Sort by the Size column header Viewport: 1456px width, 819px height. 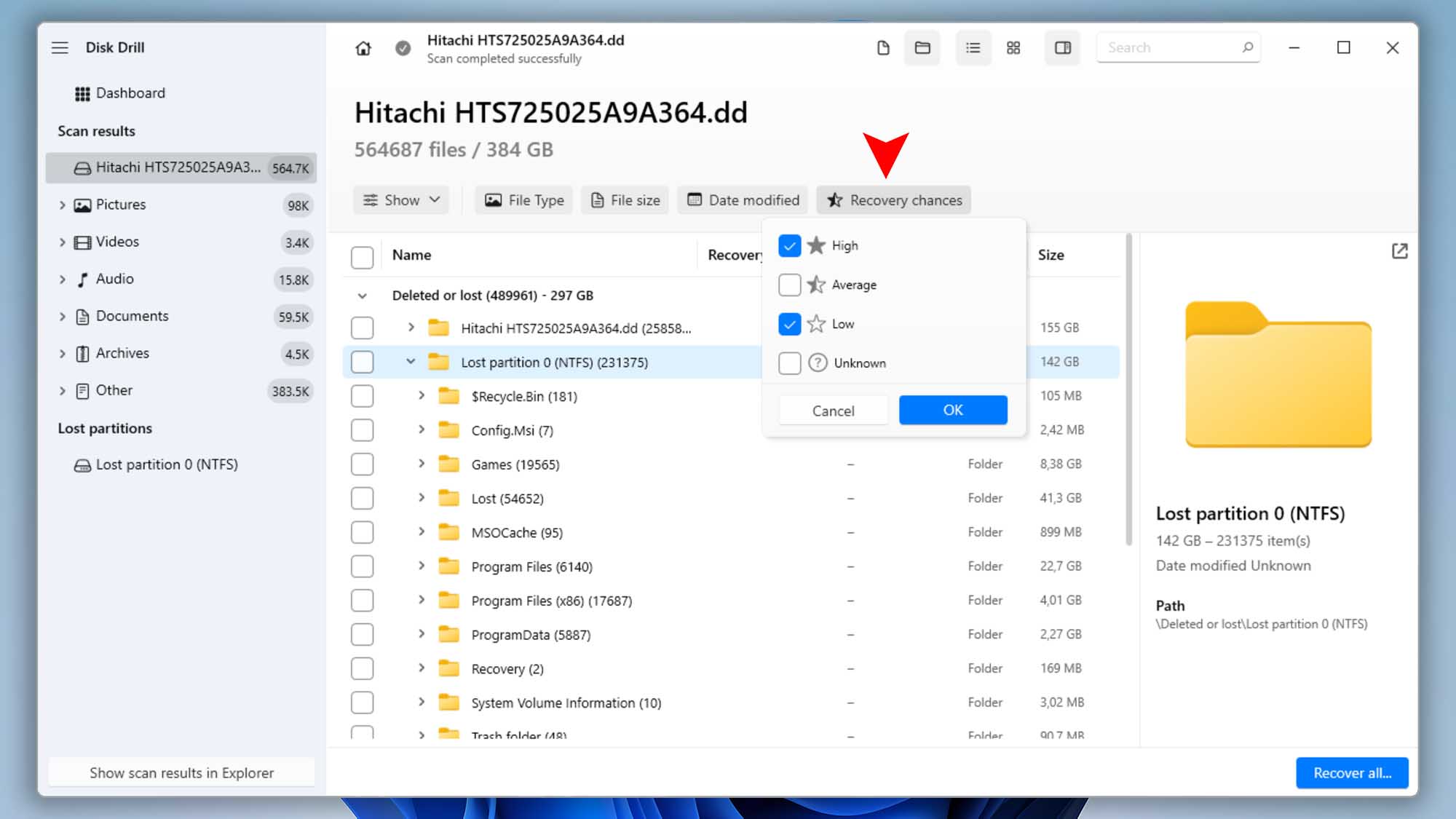[x=1051, y=255]
